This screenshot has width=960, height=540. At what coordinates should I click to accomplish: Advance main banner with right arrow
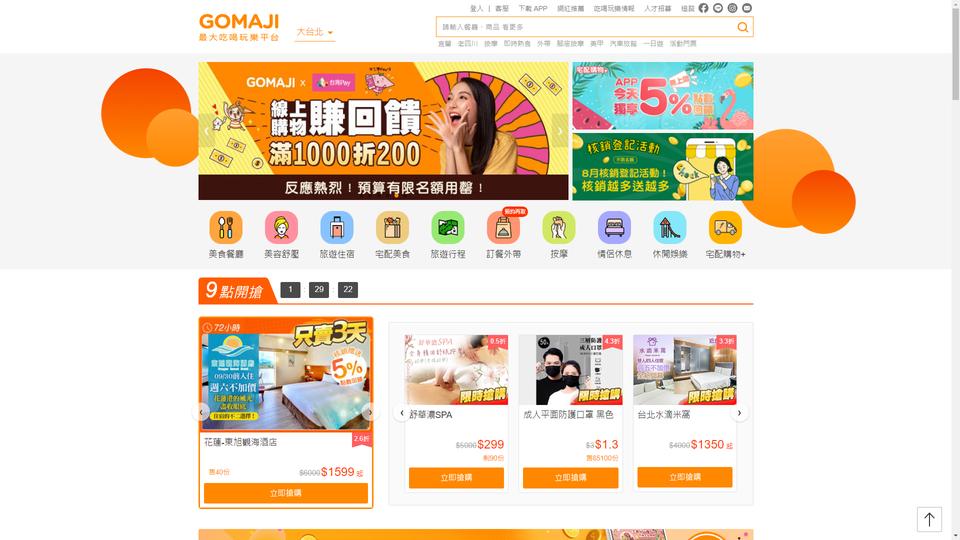[560, 130]
